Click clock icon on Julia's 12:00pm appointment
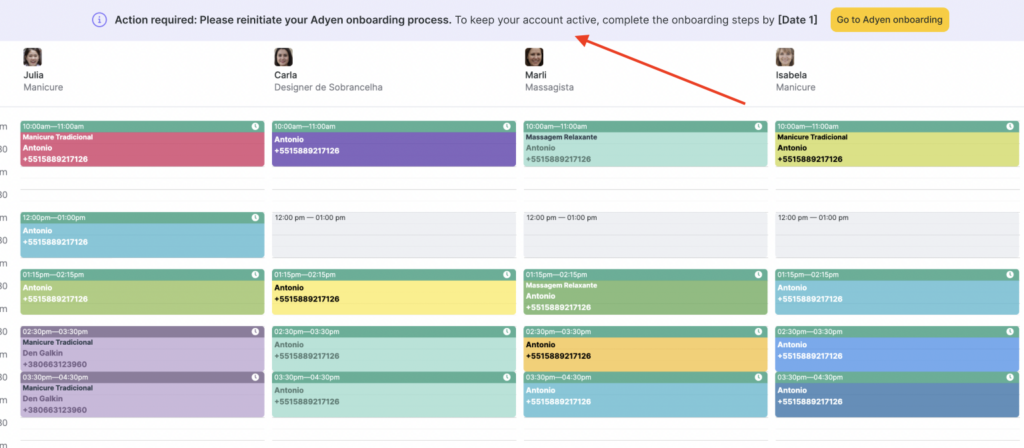 tap(255, 217)
